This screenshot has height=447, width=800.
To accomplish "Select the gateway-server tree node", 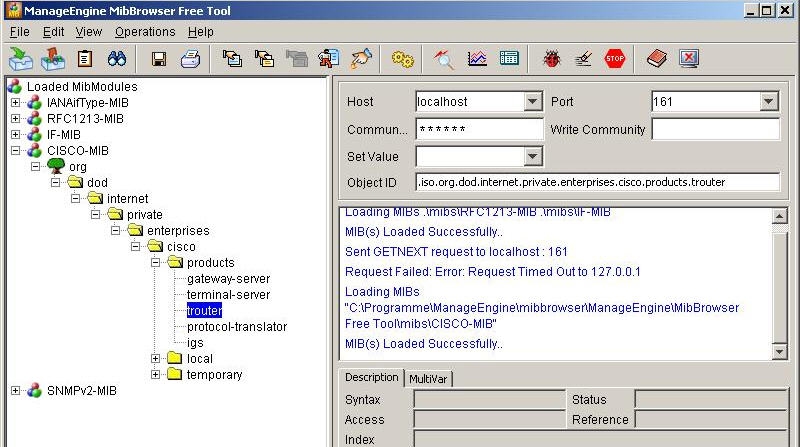I will (228, 279).
